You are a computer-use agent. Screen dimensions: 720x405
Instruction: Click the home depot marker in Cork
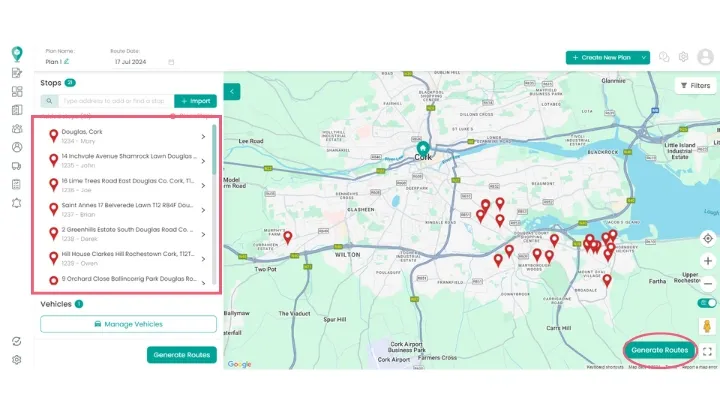click(x=423, y=149)
